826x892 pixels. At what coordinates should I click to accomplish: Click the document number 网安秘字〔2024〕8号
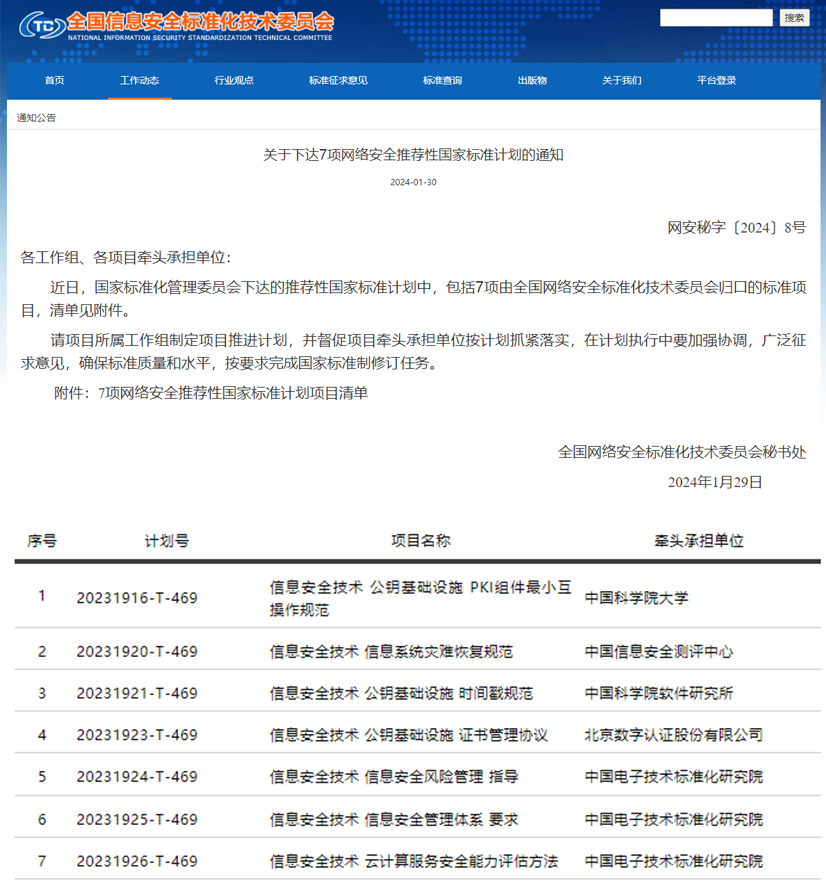coord(737,228)
